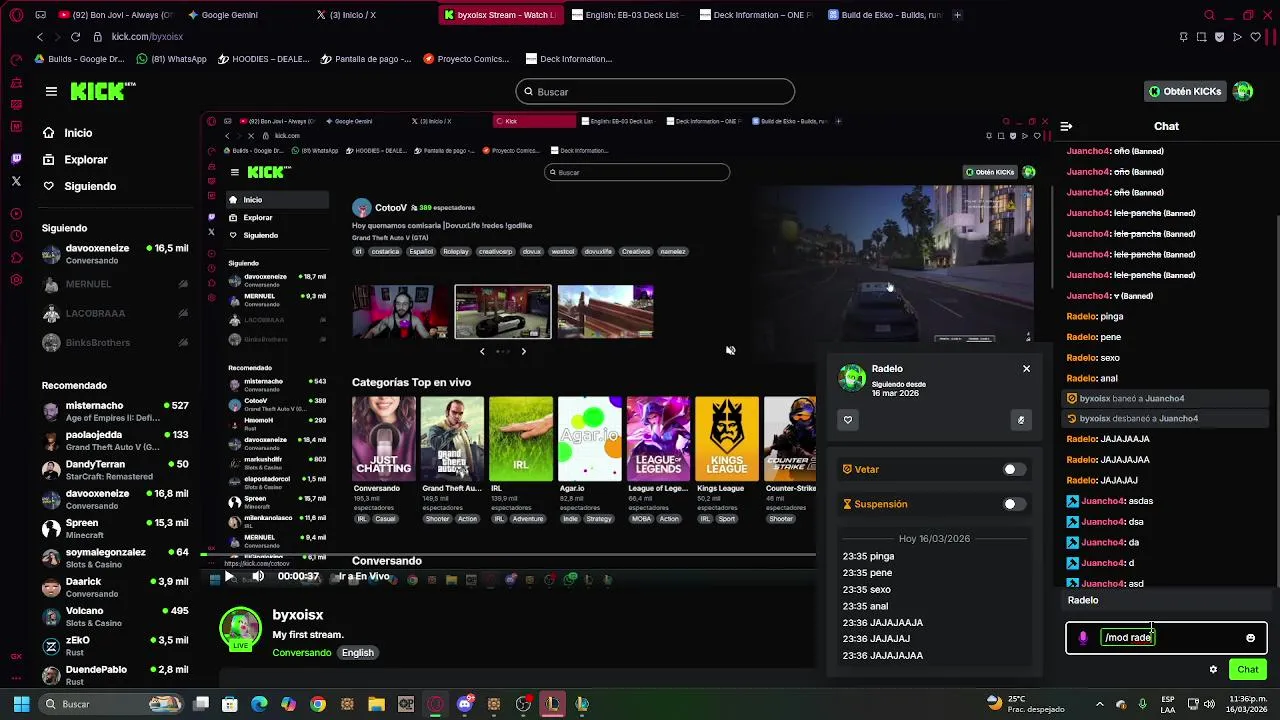1280x720 pixels.
Task: Click the microphone icon in chat input
Action: coord(1083,638)
